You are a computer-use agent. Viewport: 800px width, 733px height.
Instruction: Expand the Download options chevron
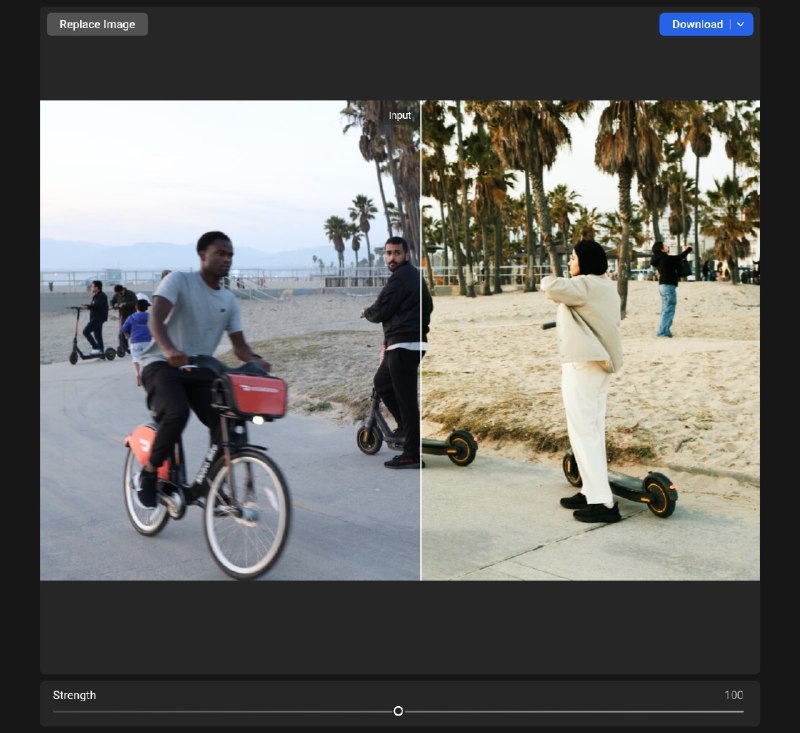click(741, 24)
